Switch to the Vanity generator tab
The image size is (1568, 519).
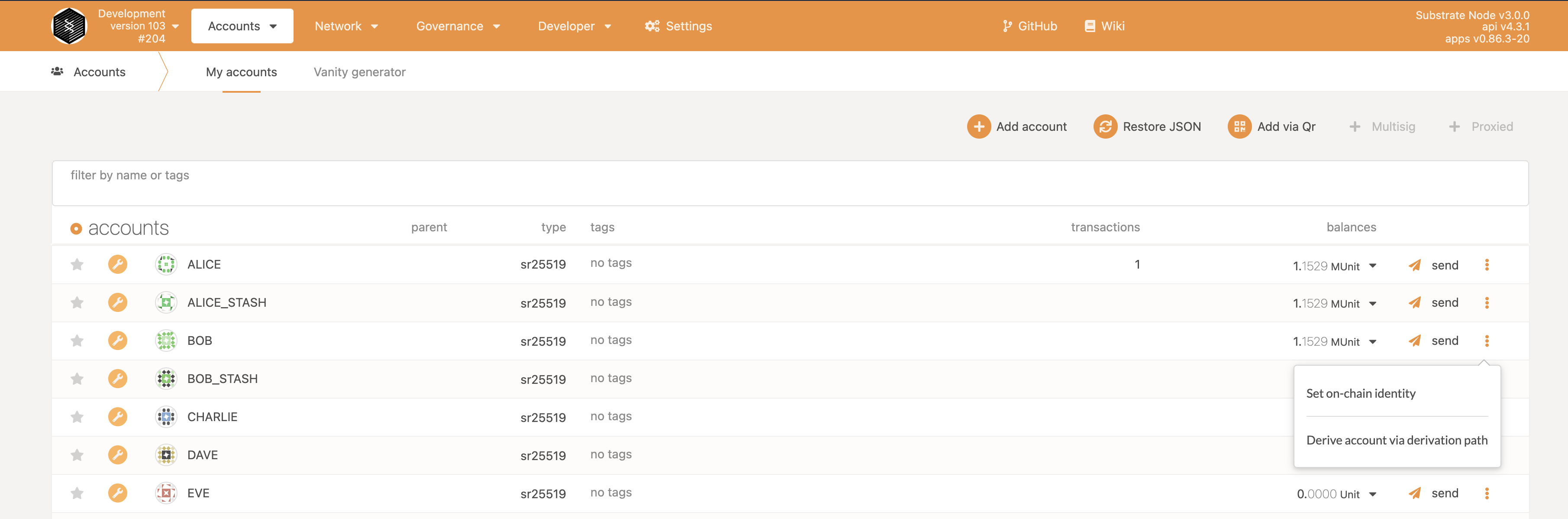(x=359, y=72)
